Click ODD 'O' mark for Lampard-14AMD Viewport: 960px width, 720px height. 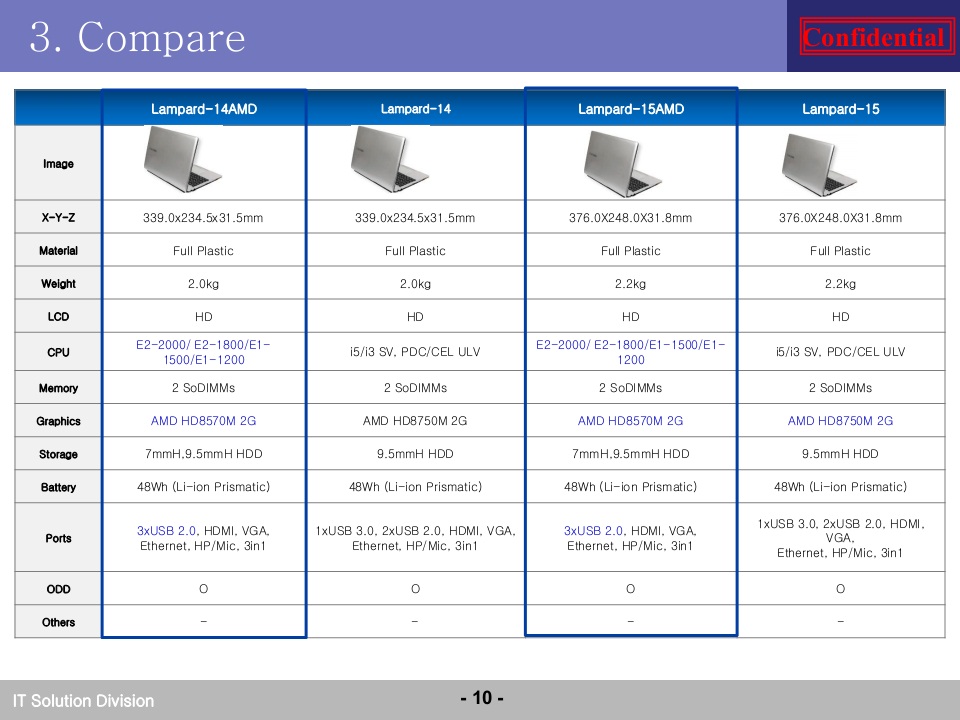click(203, 588)
